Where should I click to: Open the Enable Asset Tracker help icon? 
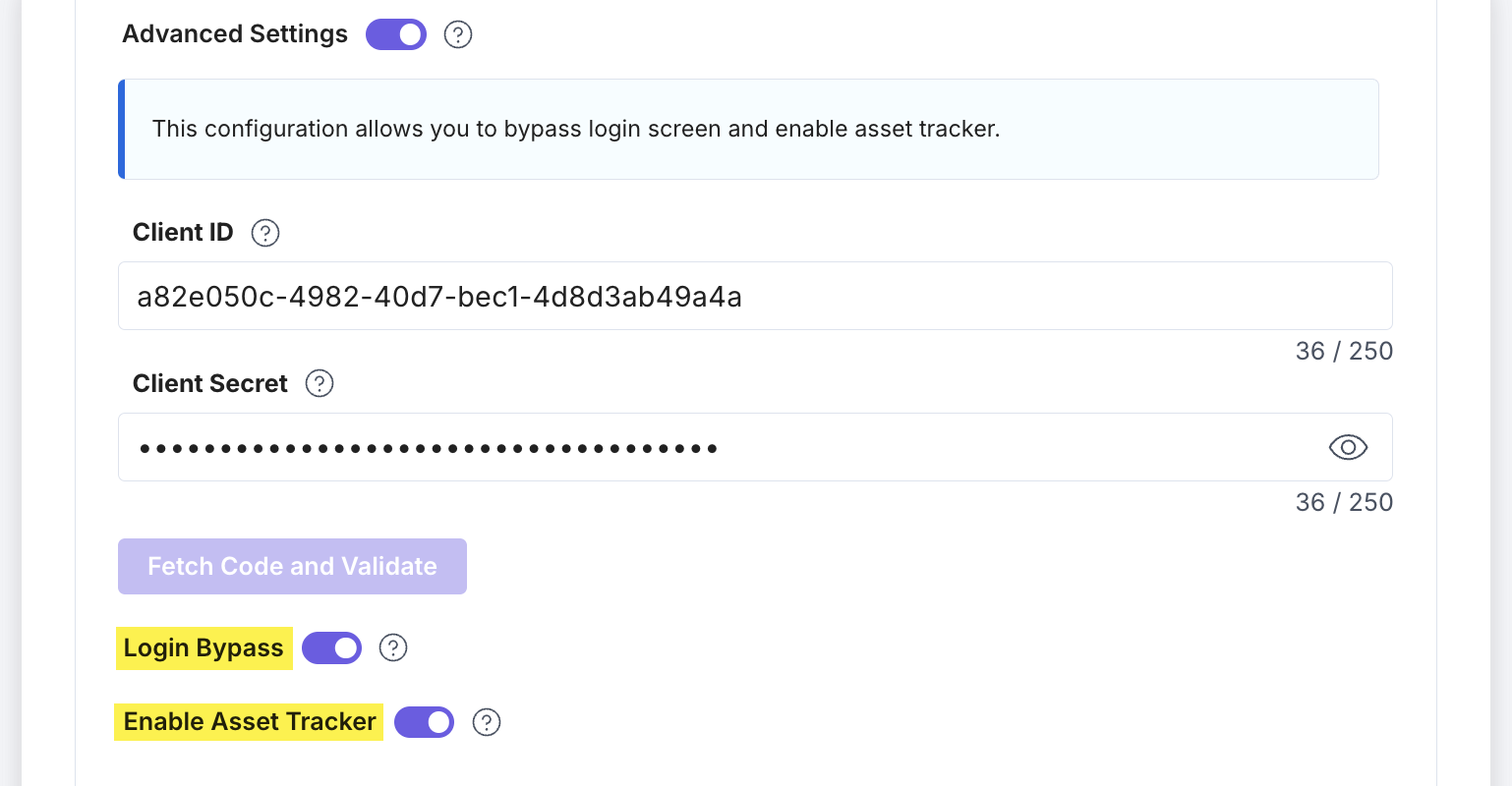(487, 722)
